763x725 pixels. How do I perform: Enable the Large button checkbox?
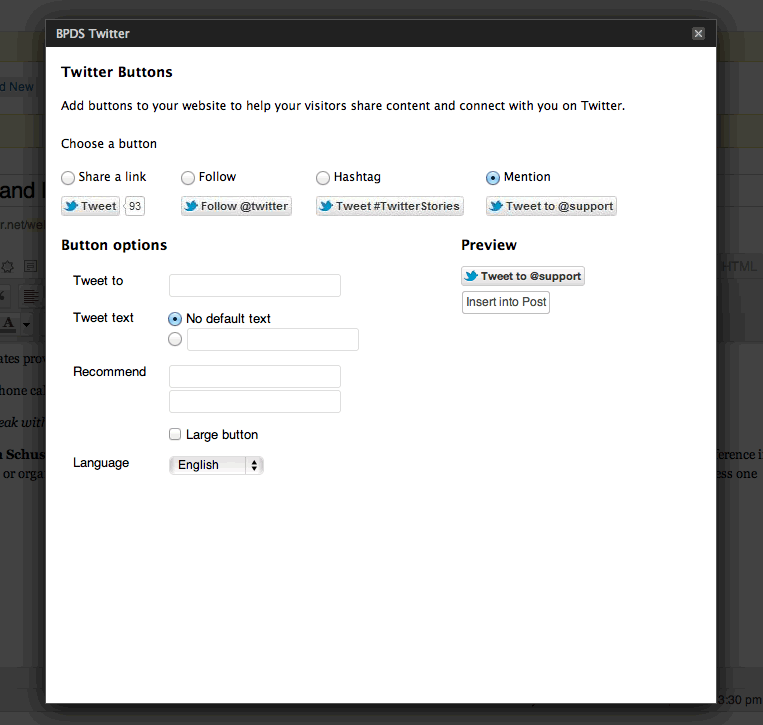176,435
